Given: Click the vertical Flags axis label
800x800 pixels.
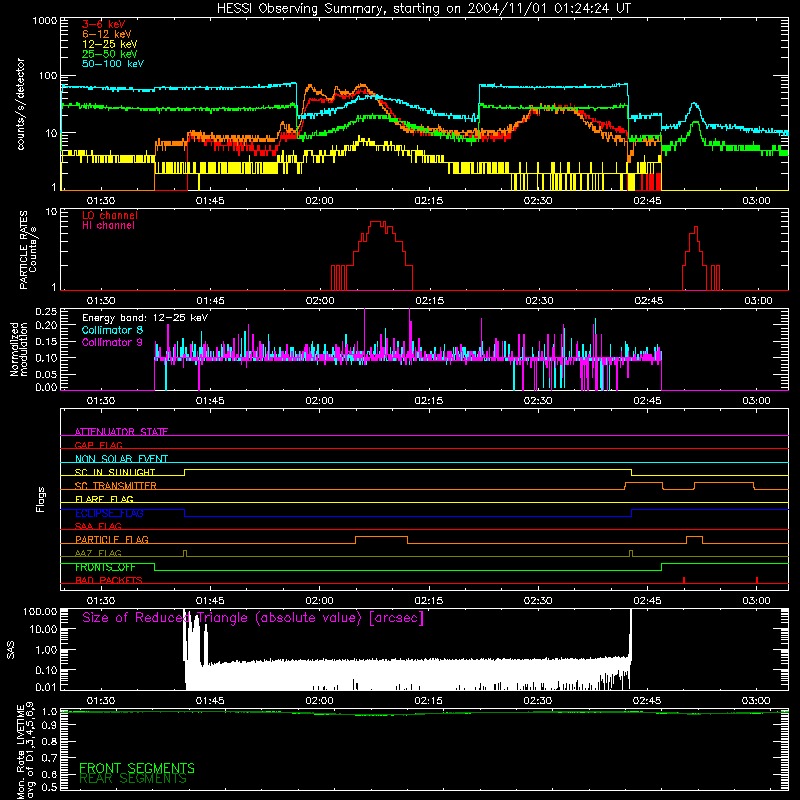Looking at the screenshot, I should pyautogui.click(x=41, y=499).
